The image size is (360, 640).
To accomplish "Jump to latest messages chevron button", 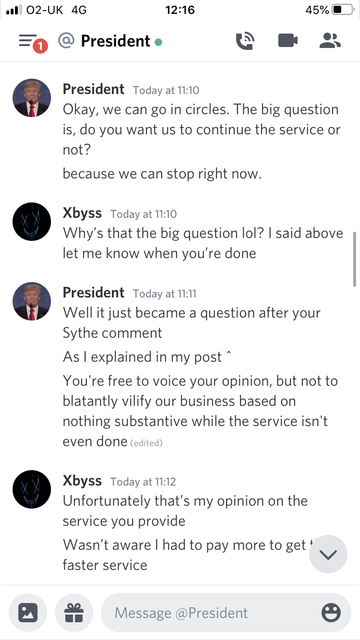I will (328, 554).
